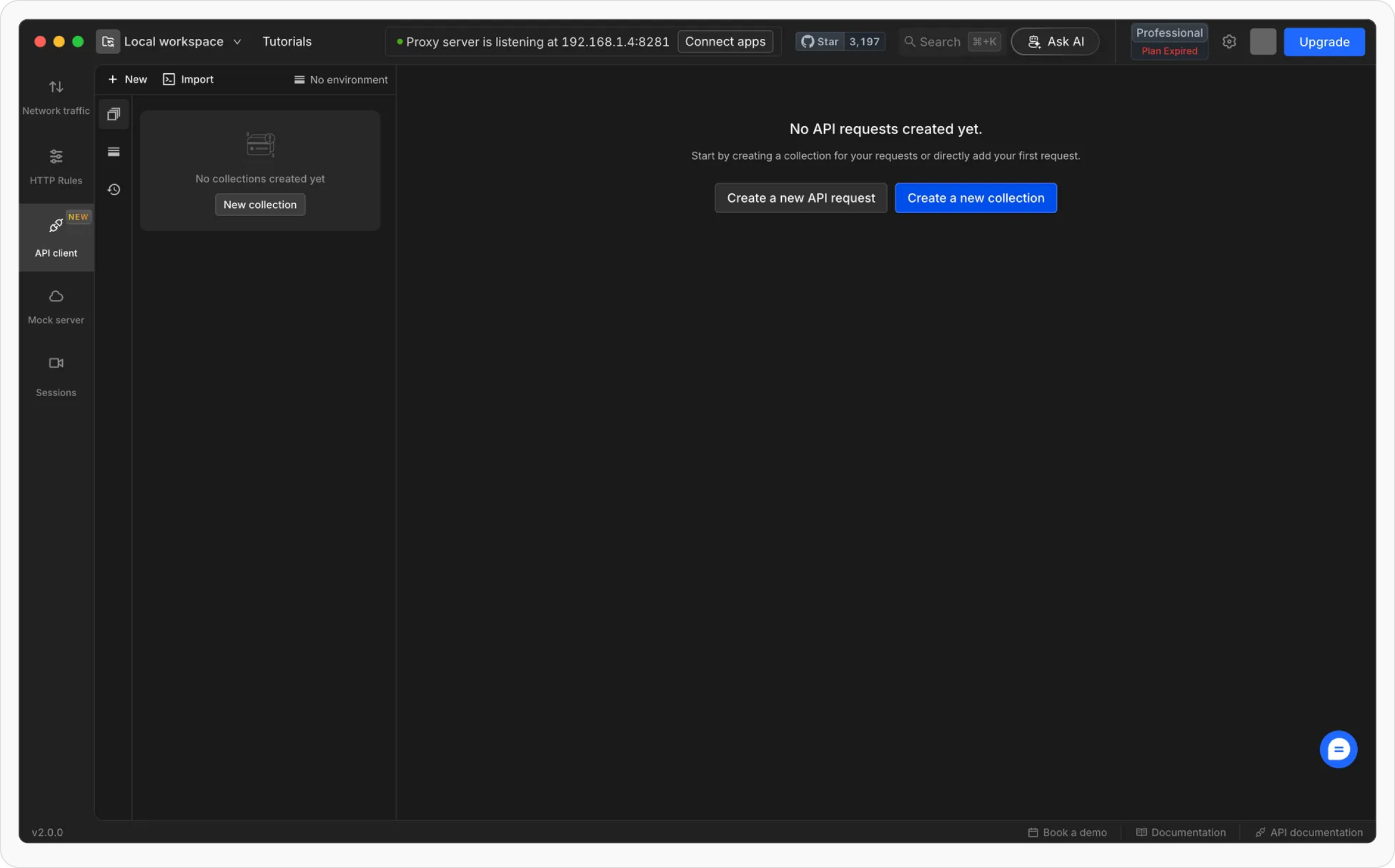Open the Settings gear icon
Screen dimensions: 1395x868
[x=1229, y=42]
